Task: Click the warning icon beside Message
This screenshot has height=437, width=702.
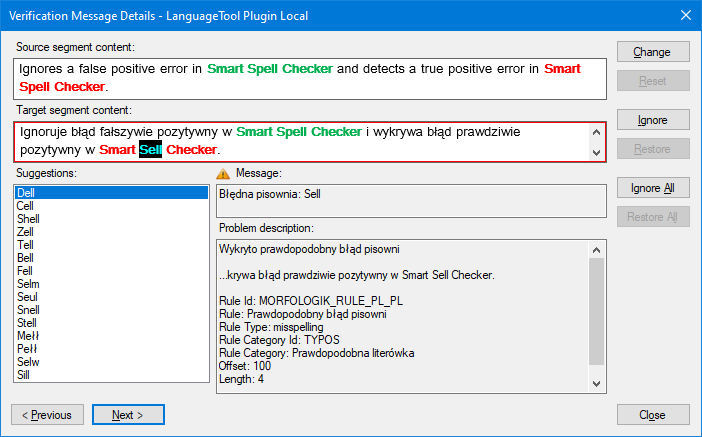Action: click(223, 174)
